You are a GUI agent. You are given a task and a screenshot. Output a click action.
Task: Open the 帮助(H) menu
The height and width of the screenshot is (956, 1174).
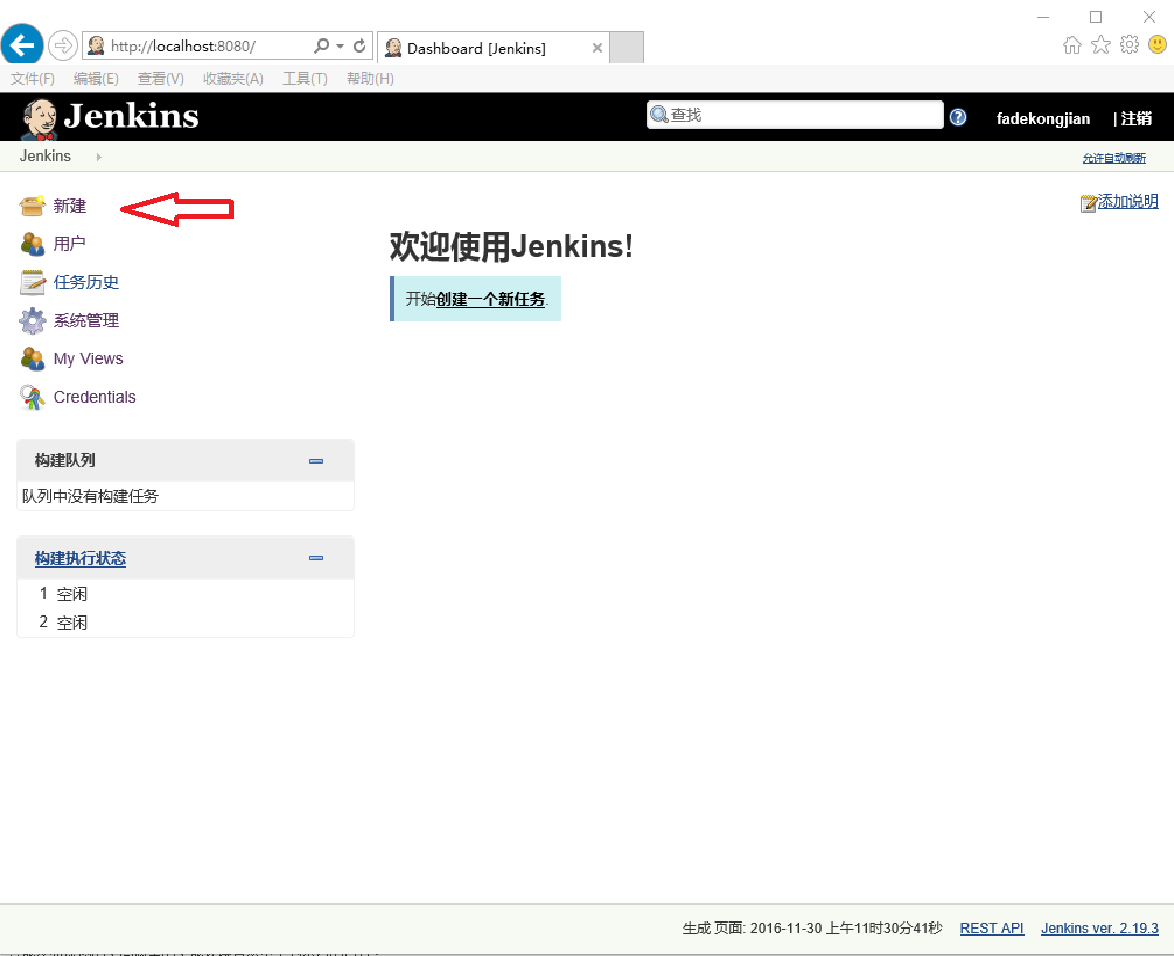[x=370, y=79]
